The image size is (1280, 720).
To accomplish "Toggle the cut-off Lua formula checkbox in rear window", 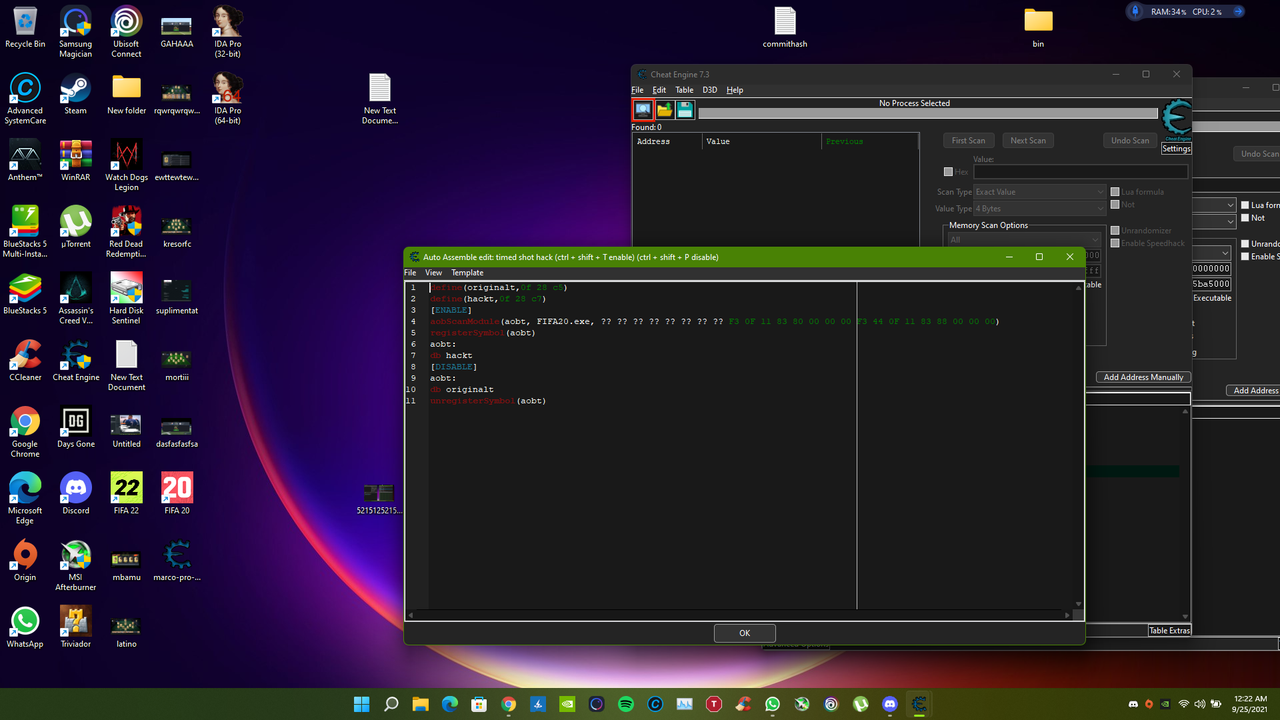I will (x=1245, y=204).
